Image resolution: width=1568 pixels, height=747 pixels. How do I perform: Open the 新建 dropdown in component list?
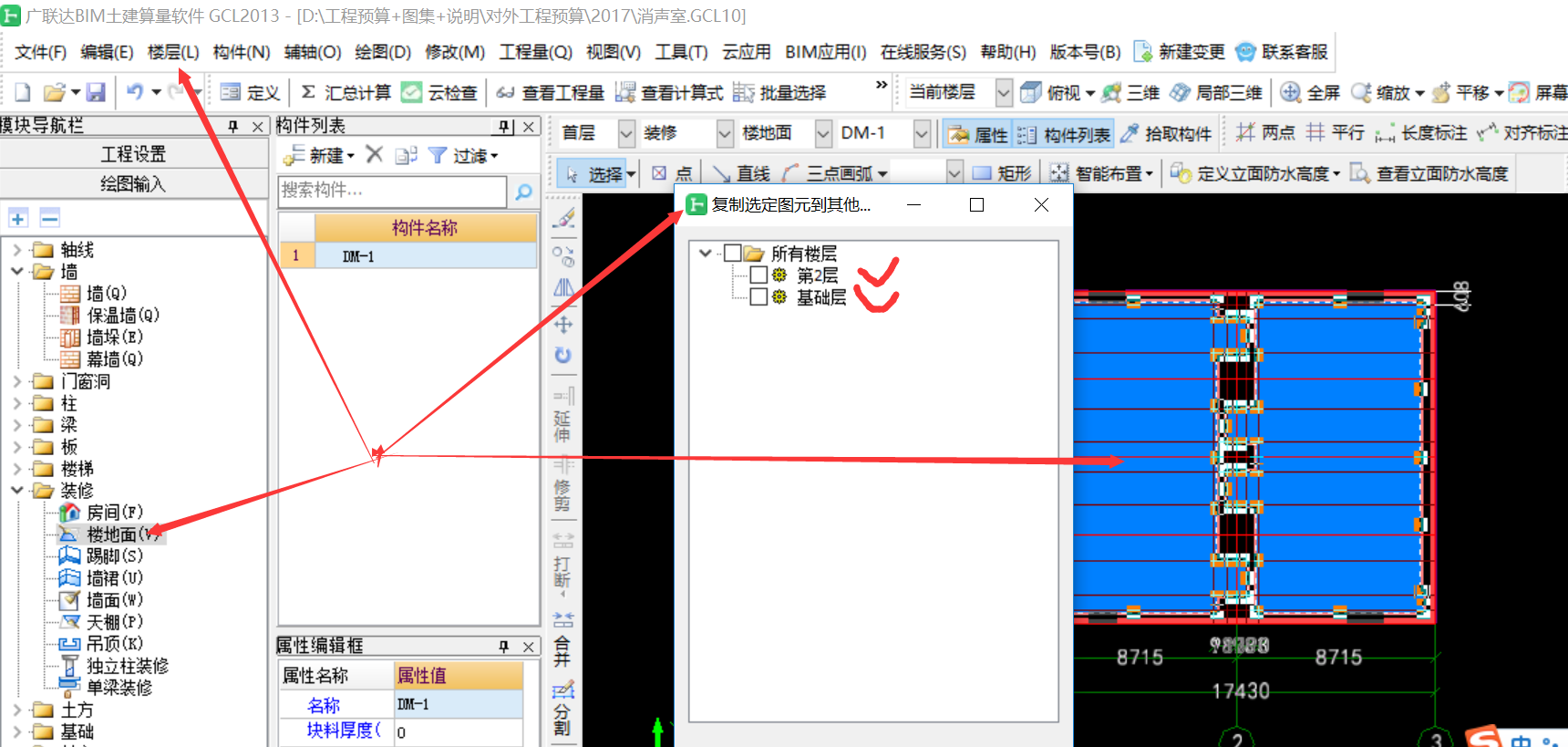tap(318, 155)
